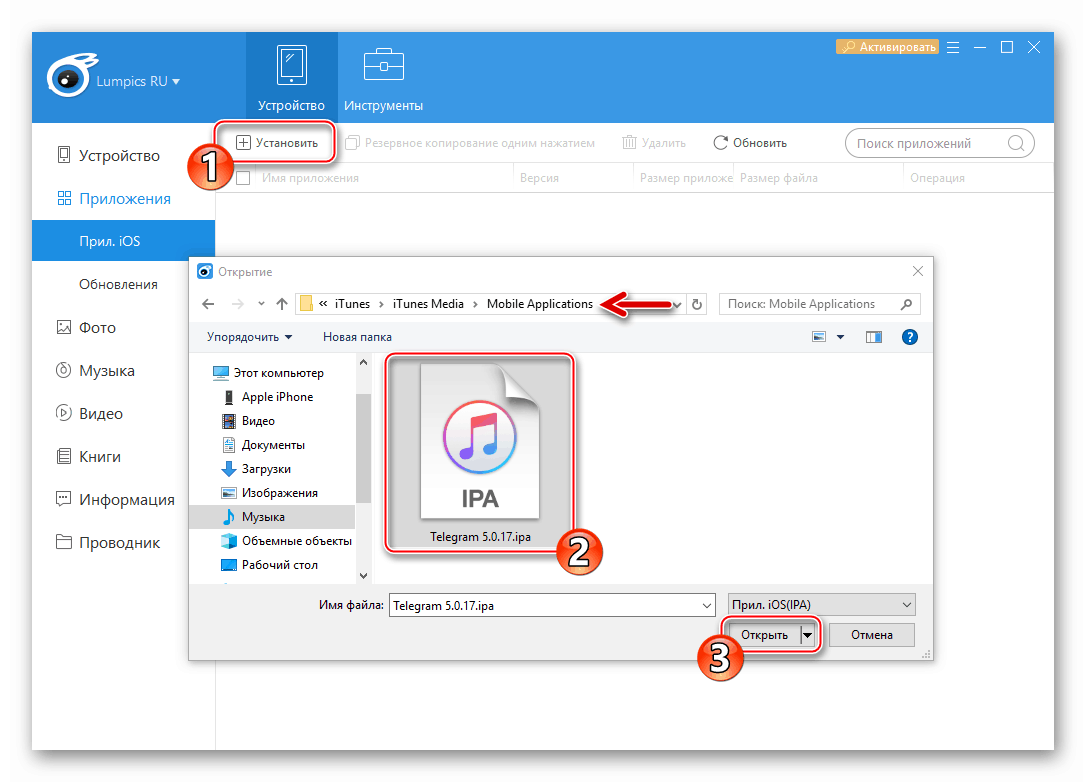The width and height of the screenshot is (1086, 782).
Task: Select the Telegram 5.0.17.ipa file
Action: [480, 452]
